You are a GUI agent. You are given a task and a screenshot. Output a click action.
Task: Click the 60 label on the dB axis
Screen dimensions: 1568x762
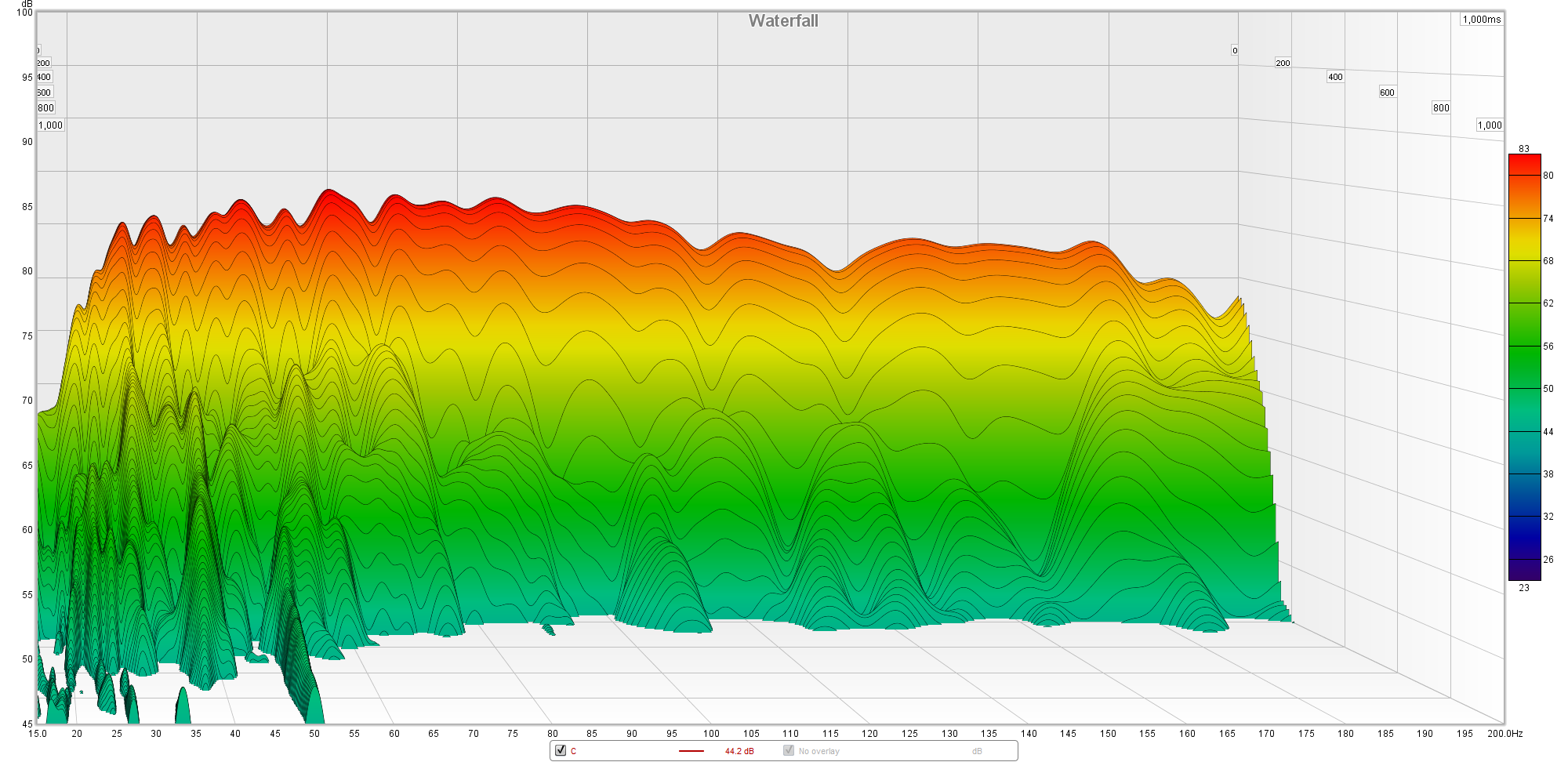[27, 530]
